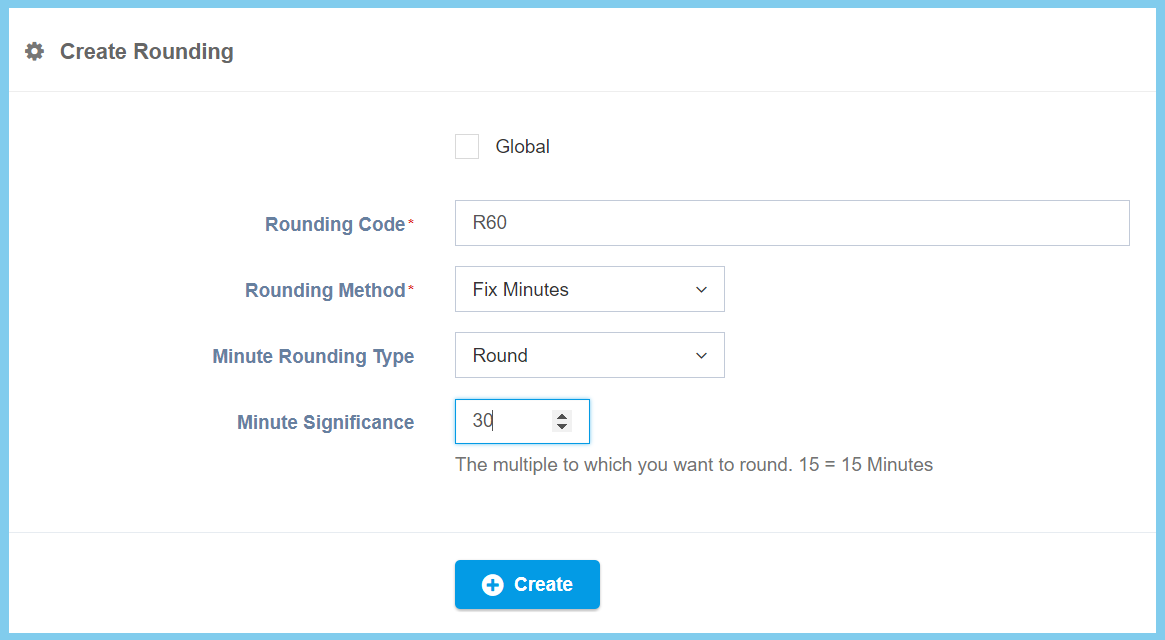Screen dimensions: 1165x640
Task: Focus the Rounding Code field containing R60
Action: tap(791, 223)
